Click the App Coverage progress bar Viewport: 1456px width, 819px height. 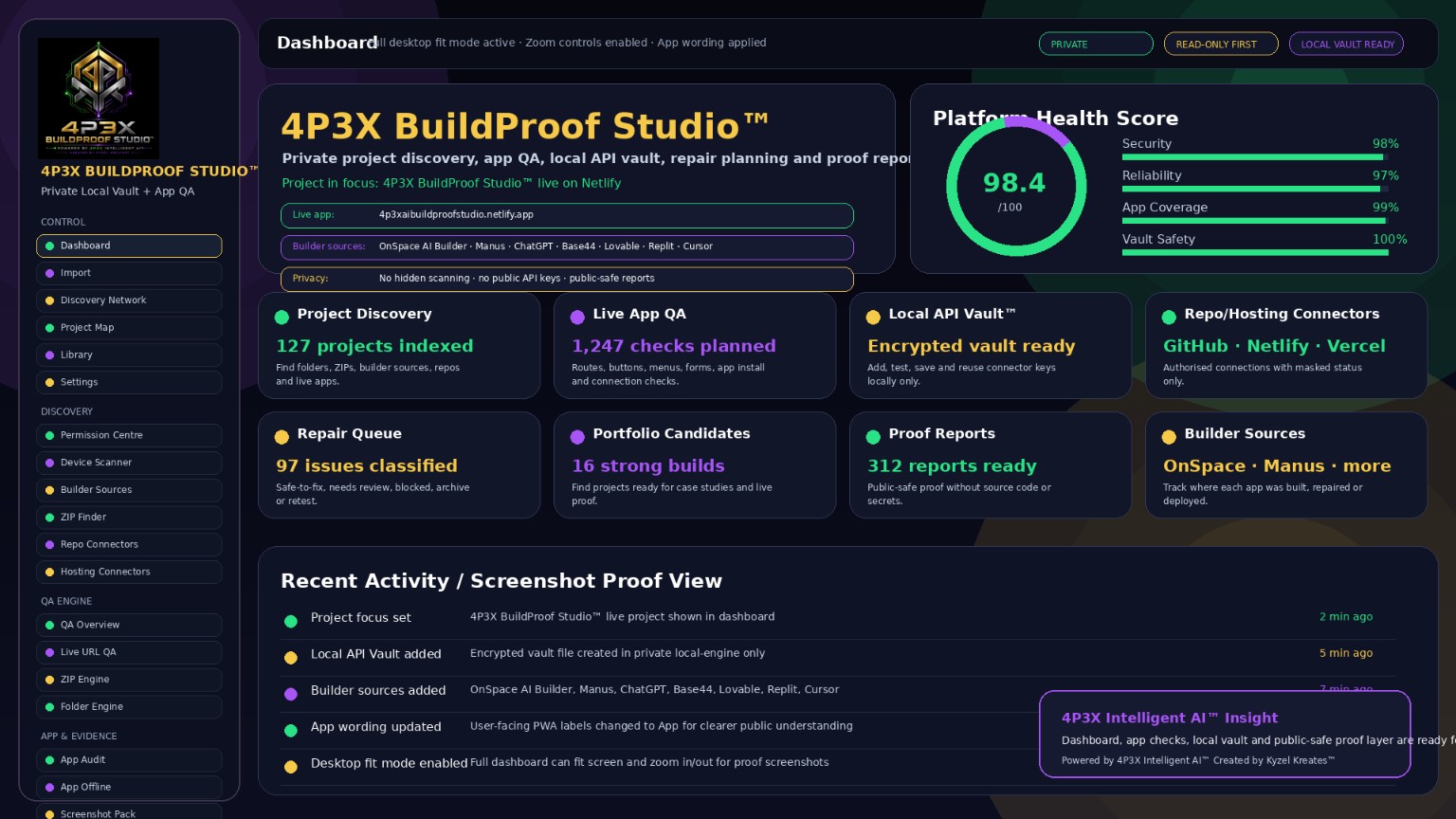click(1256, 221)
